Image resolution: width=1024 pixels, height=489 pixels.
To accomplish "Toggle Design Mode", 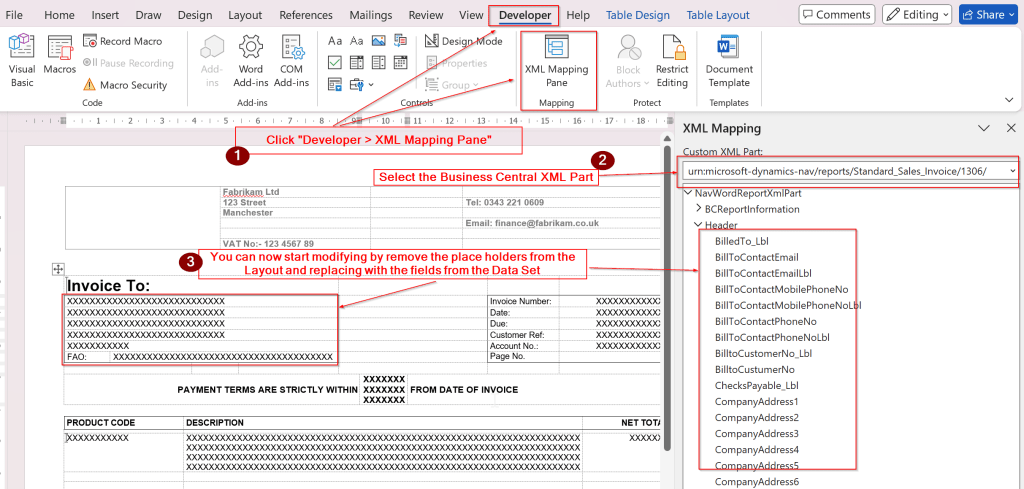I will click(x=464, y=41).
